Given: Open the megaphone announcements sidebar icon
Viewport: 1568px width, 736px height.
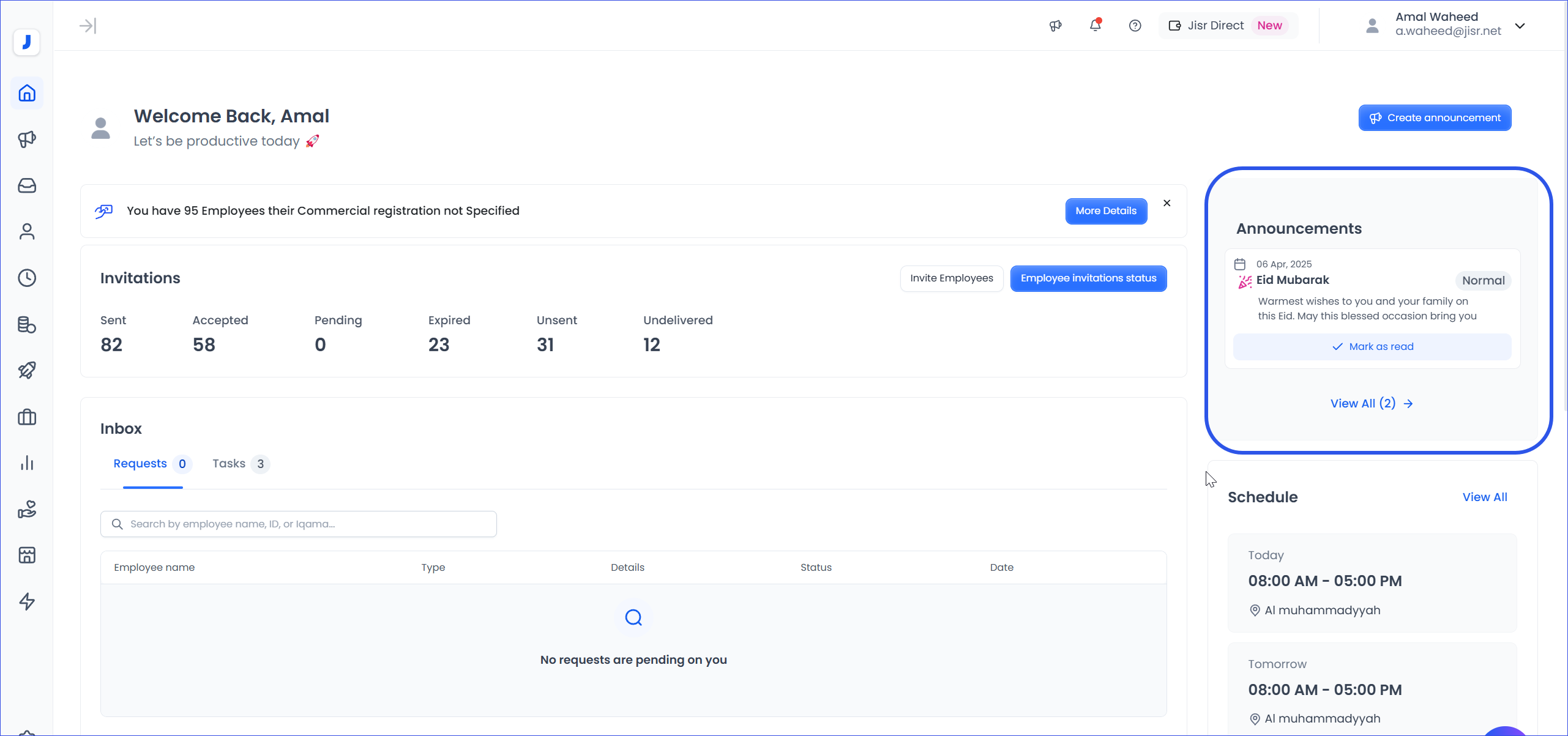Looking at the screenshot, I should click(x=27, y=139).
